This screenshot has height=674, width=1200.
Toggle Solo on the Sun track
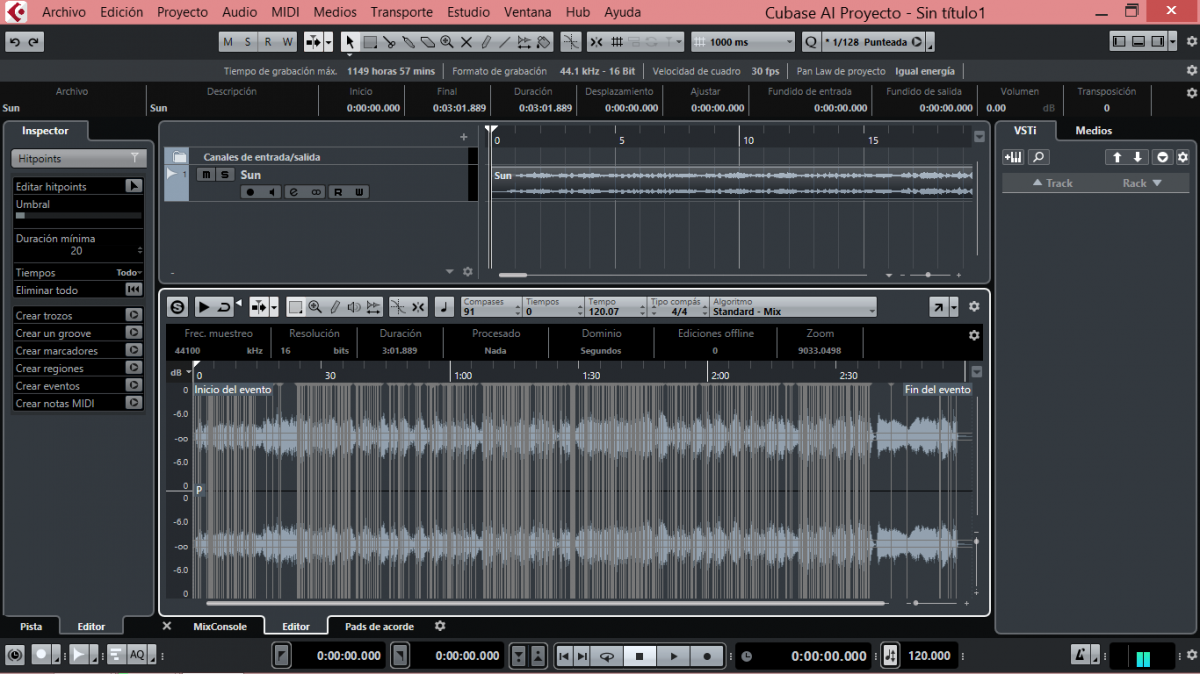click(x=226, y=175)
